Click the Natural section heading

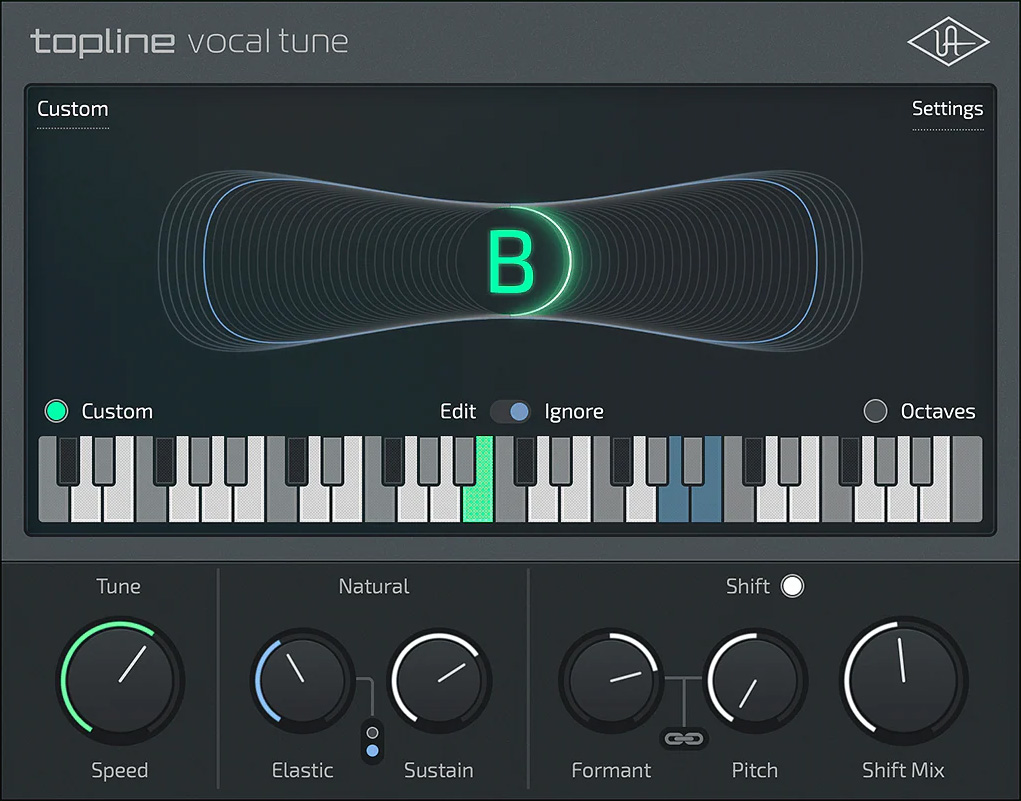[374, 586]
